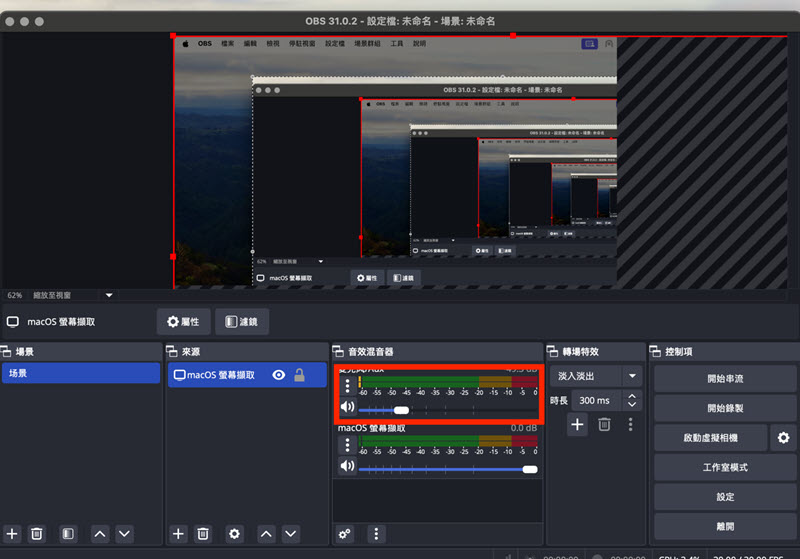
Task: Add a new source with plus icon
Action: tap(178, 534)
